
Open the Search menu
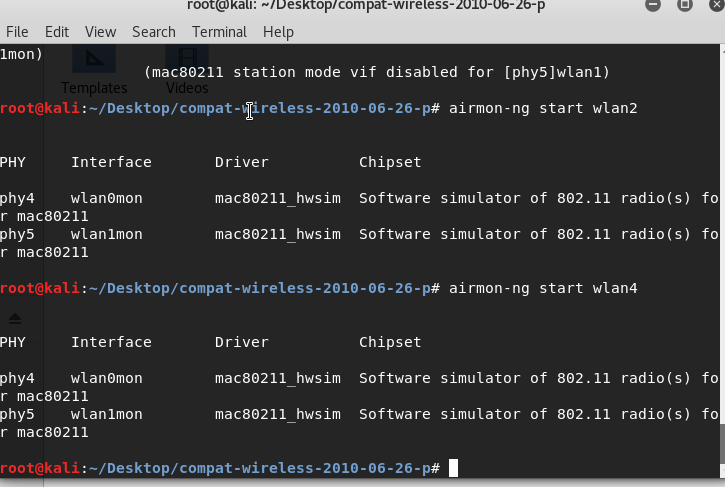[x=153, y=32]
